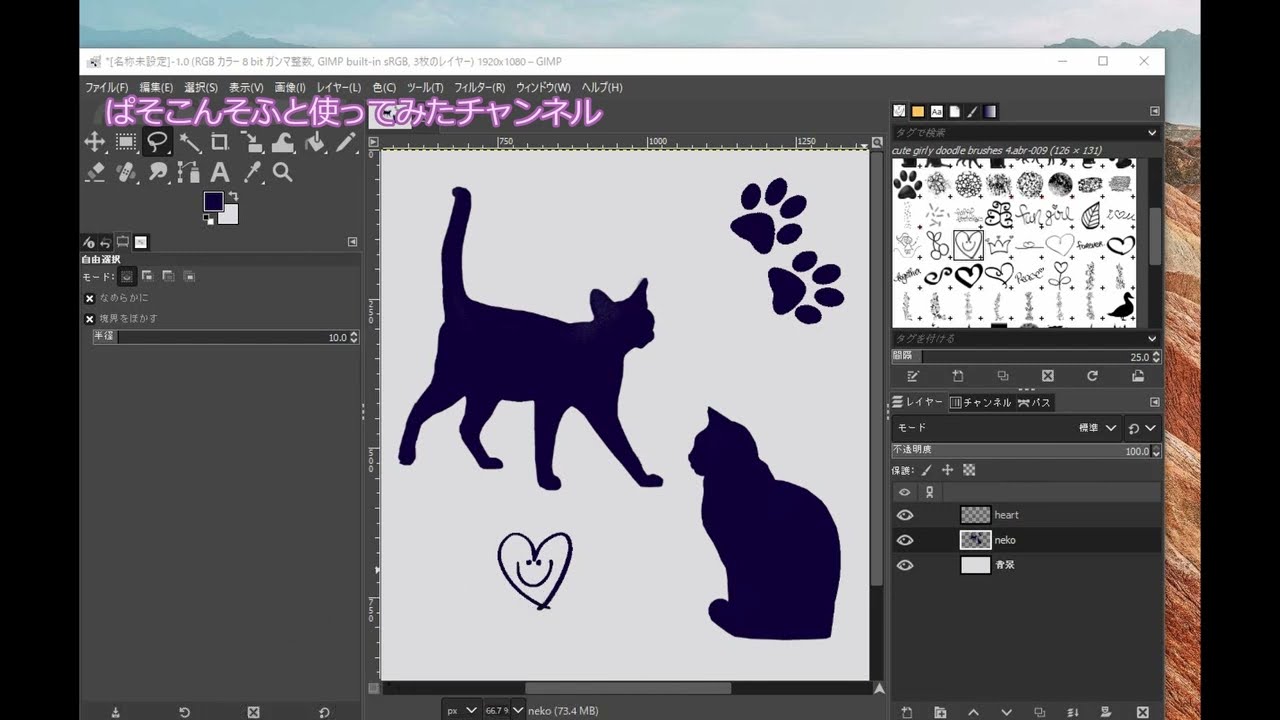Open the layer mode group switch dropdown
This screenshot has width=1280, height=720.
(1142, 428)
